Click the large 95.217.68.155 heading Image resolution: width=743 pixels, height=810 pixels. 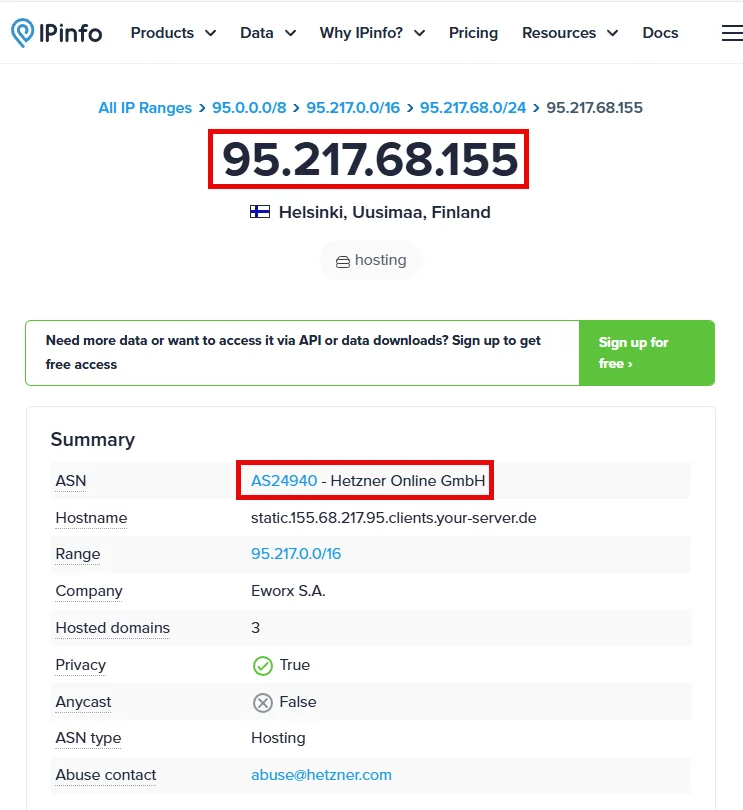coord(369,159)
